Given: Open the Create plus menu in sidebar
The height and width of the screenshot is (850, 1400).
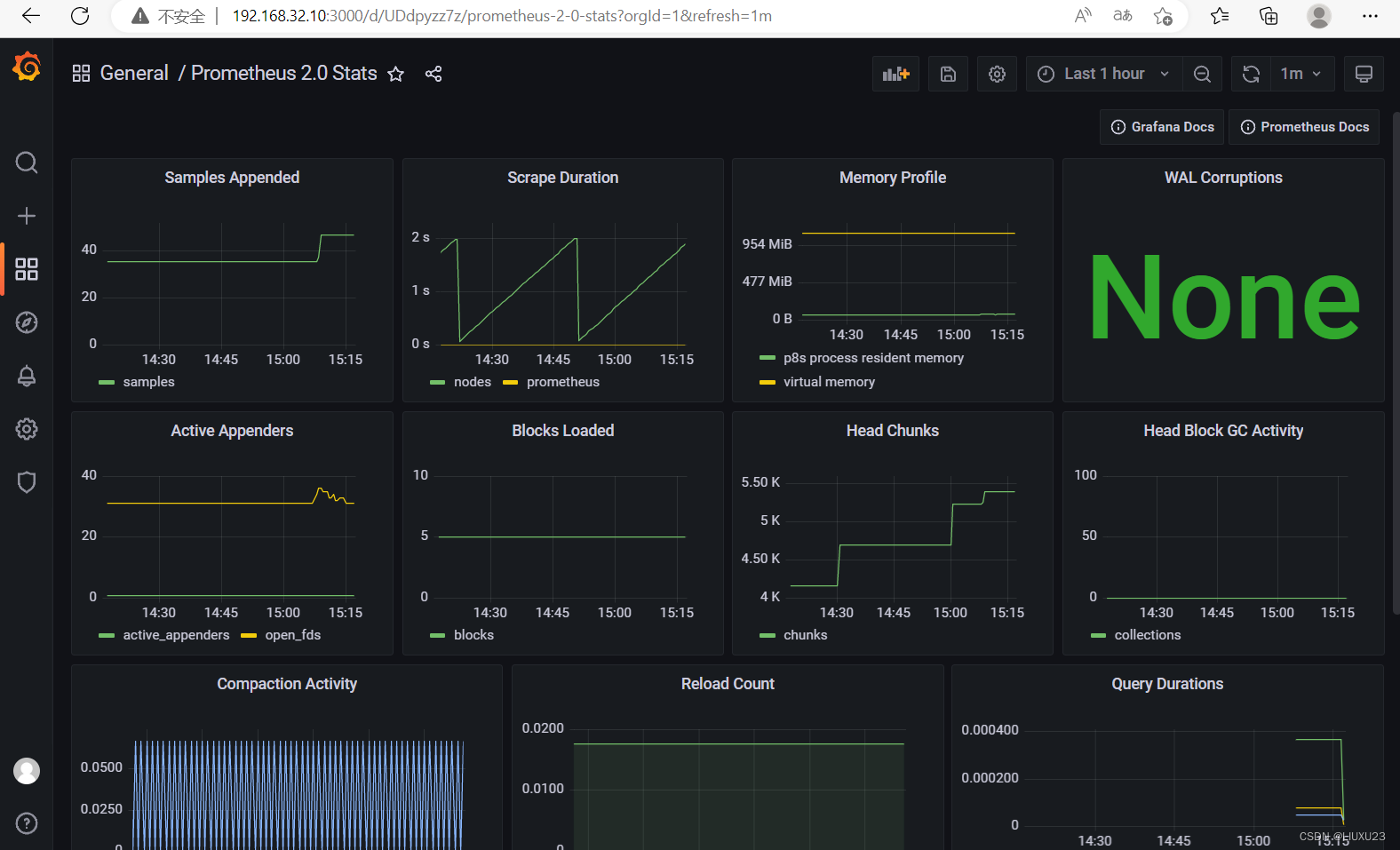Looking at the screenshot, I should (x=27, y=216).
